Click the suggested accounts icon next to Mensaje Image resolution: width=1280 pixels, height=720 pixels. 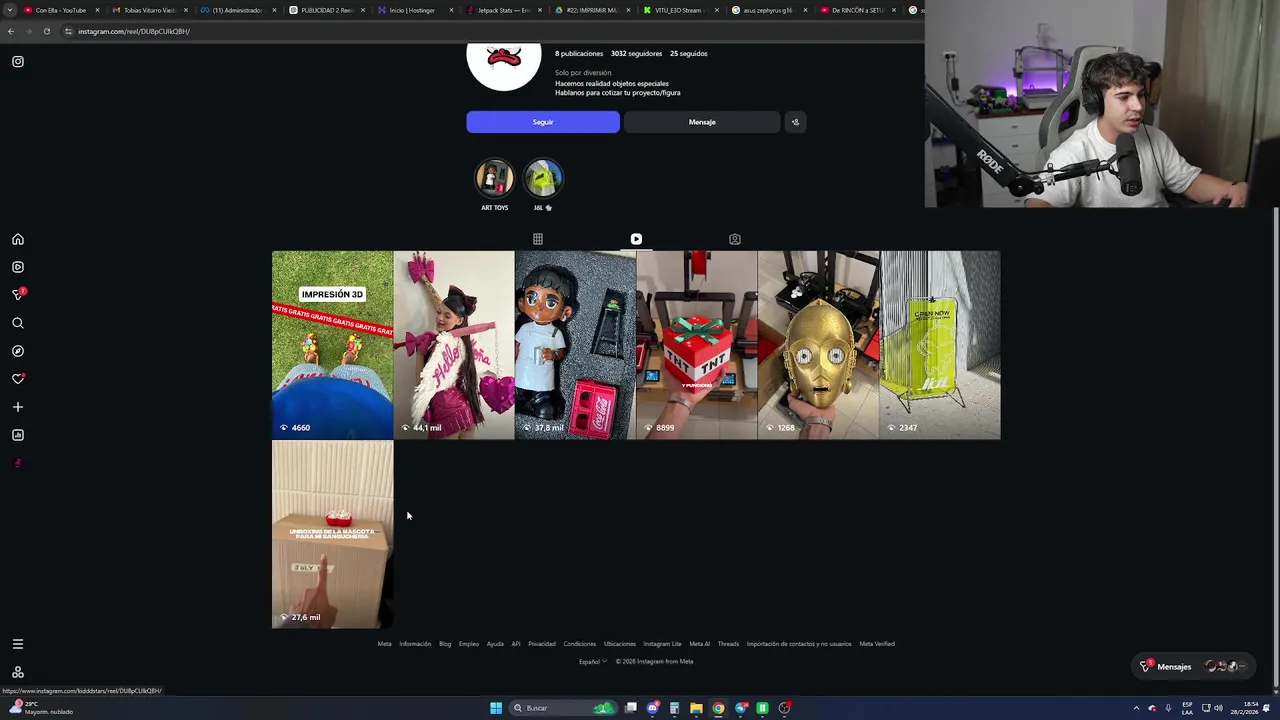pos(795,122)
